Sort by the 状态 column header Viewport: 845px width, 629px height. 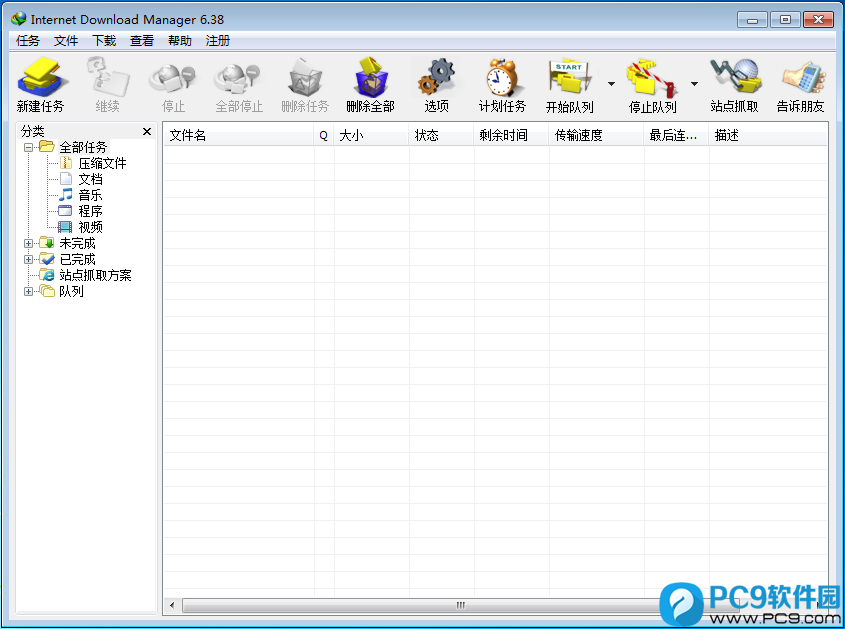[x=441, y=135]
